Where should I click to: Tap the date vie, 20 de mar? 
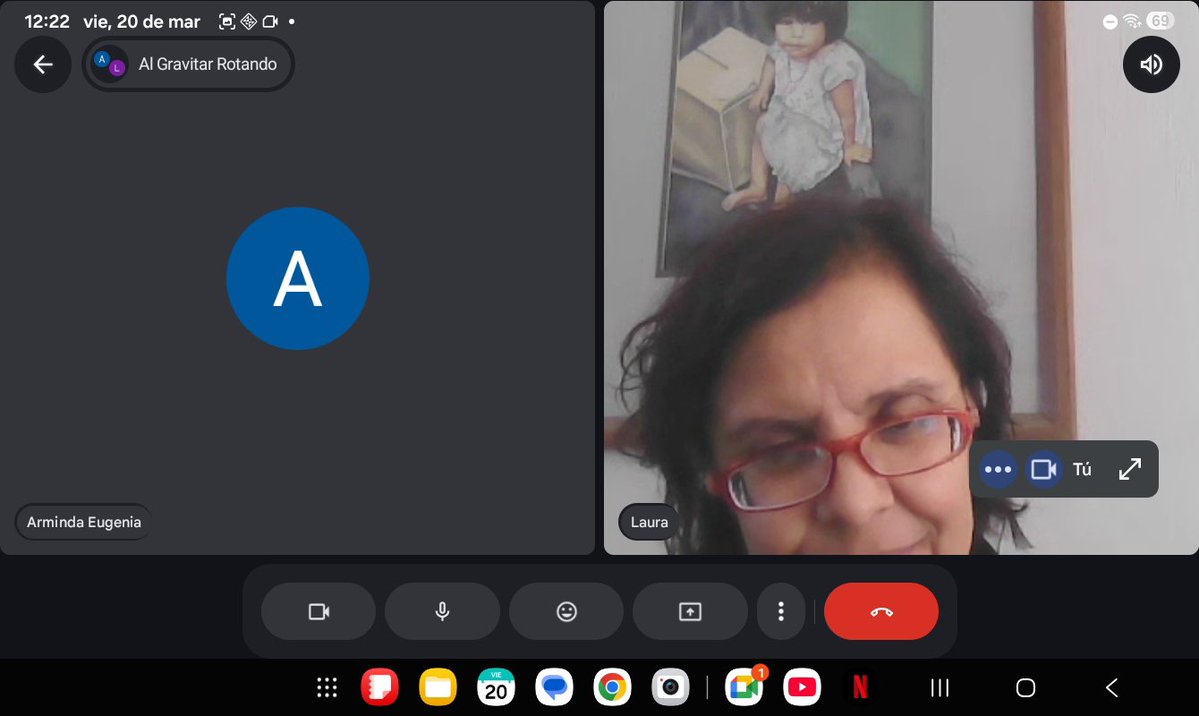(x=141, y=21)
